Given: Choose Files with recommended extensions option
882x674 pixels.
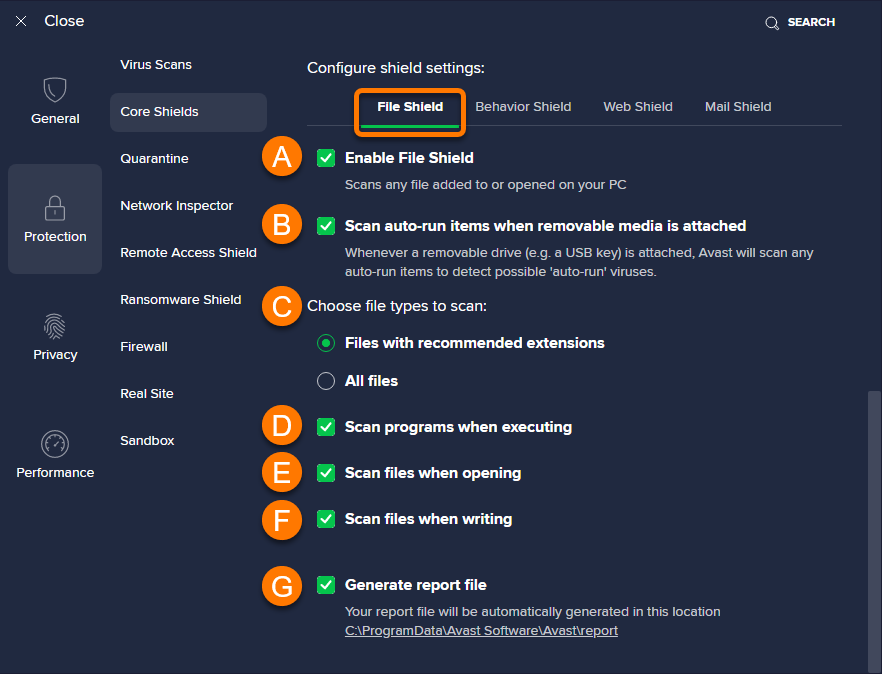Looking at the screenshot, I should pyautogui.click(x=326, y=343).
